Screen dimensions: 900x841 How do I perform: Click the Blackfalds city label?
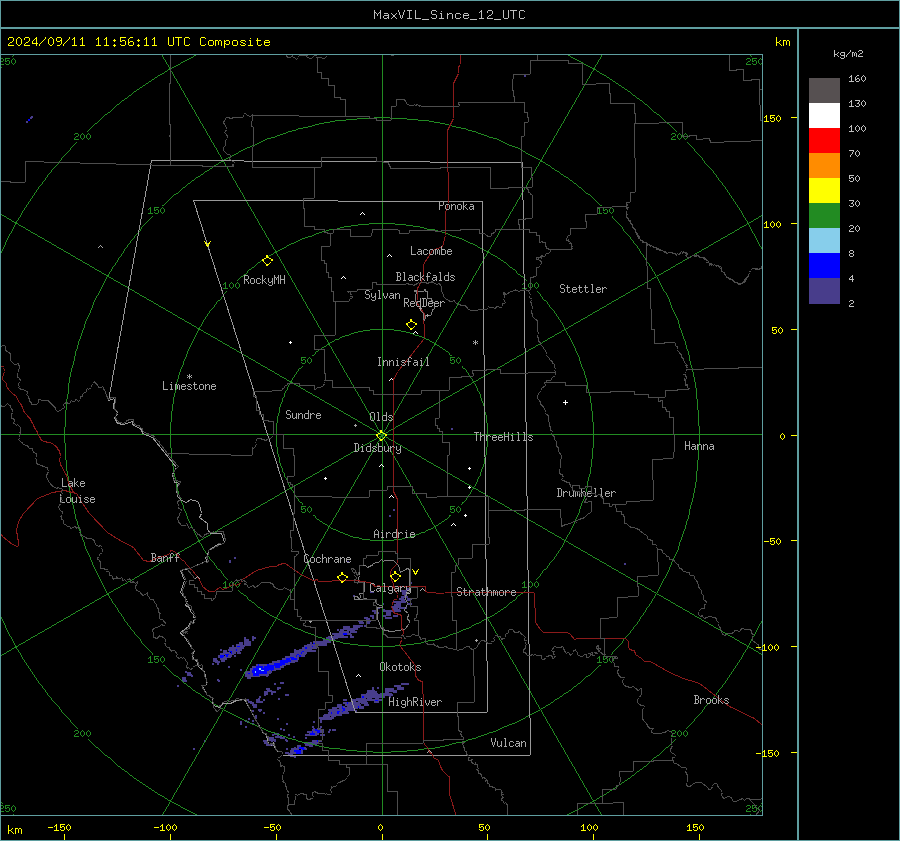(x=425, y=277)
